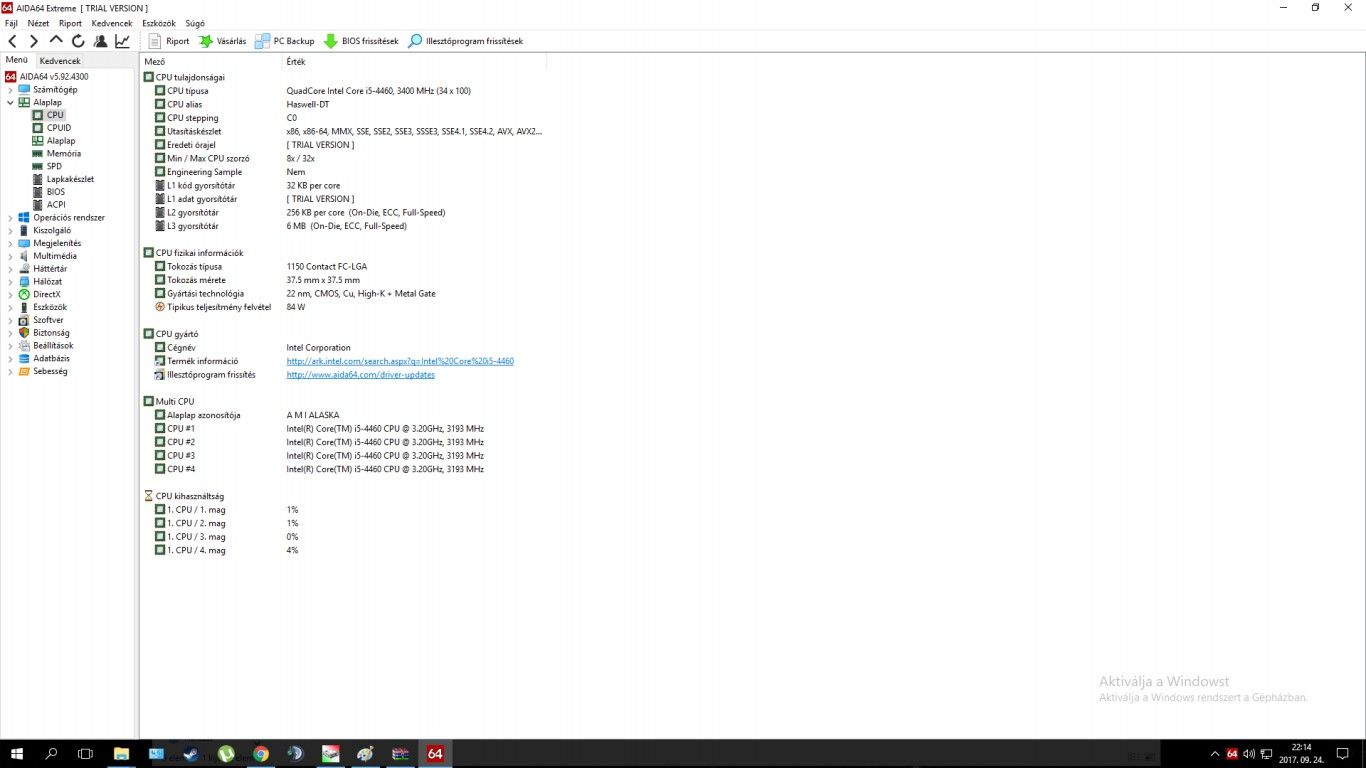Viewport: 1366px width, 768px height.
Task: Expand the Kiszolgáló tree node
Action: 11,230
